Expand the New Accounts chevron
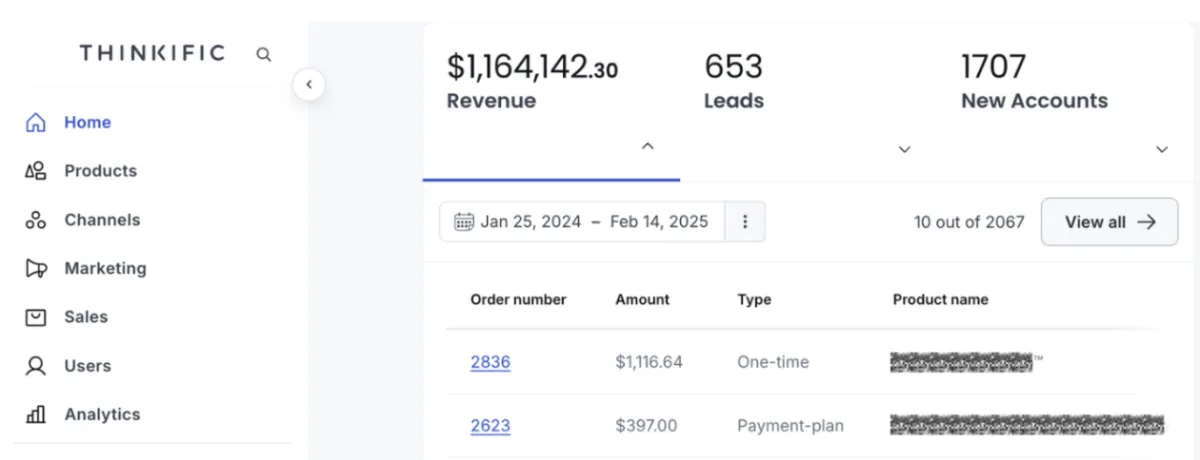The width and height of the screenshot is (1200, 460). (1162, 149)
